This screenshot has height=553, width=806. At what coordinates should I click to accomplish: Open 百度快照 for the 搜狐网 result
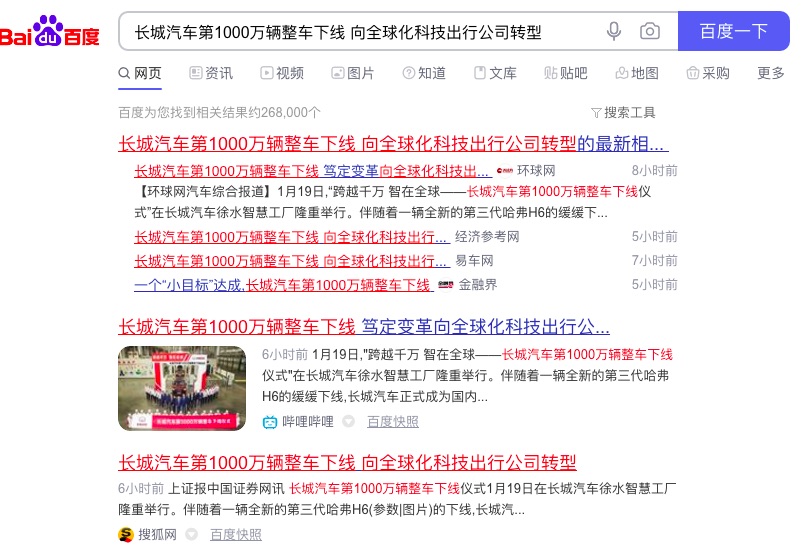(x=235, y=534)
